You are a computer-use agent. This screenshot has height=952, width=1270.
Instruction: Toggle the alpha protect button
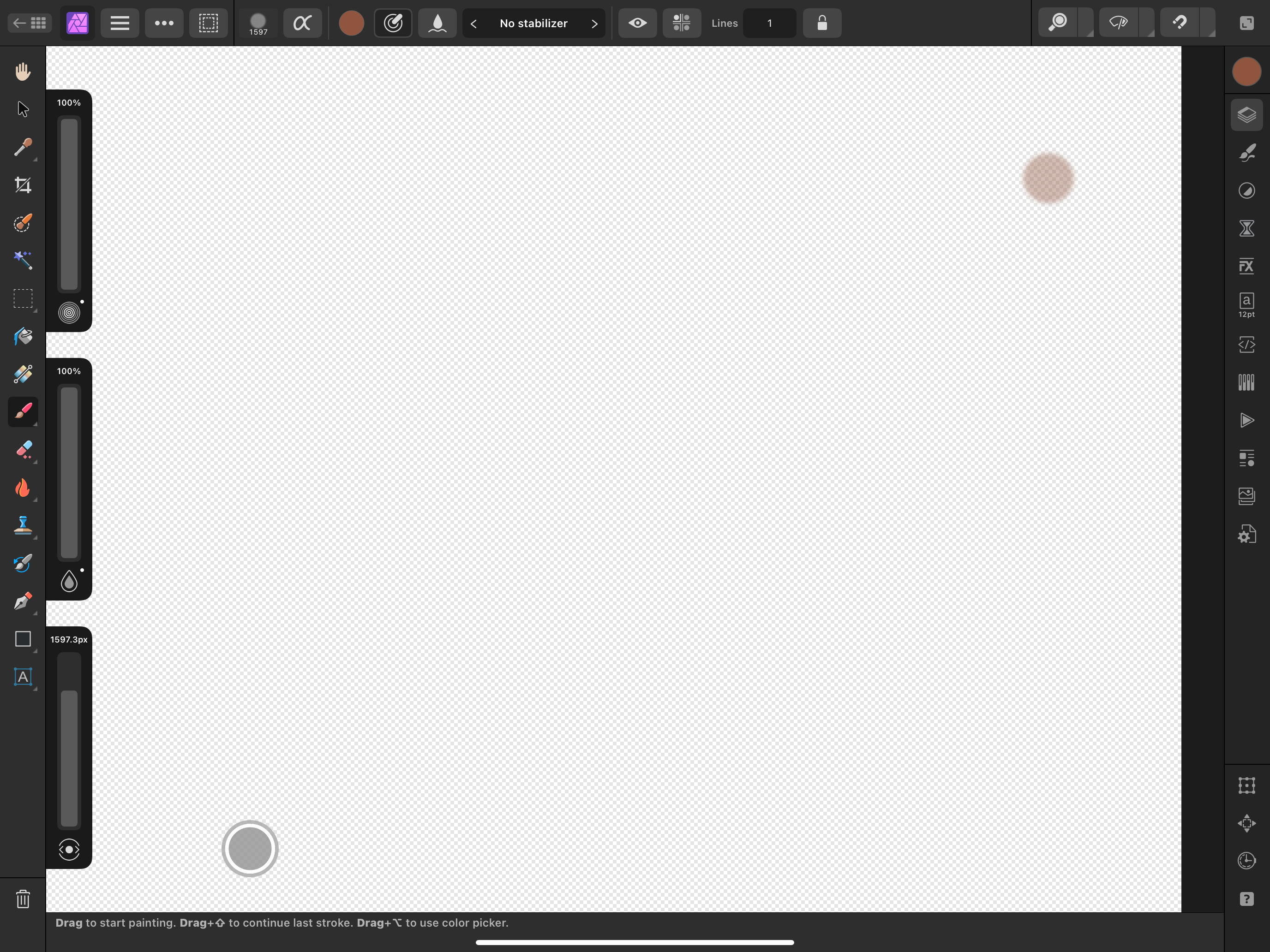pos(303,23)
